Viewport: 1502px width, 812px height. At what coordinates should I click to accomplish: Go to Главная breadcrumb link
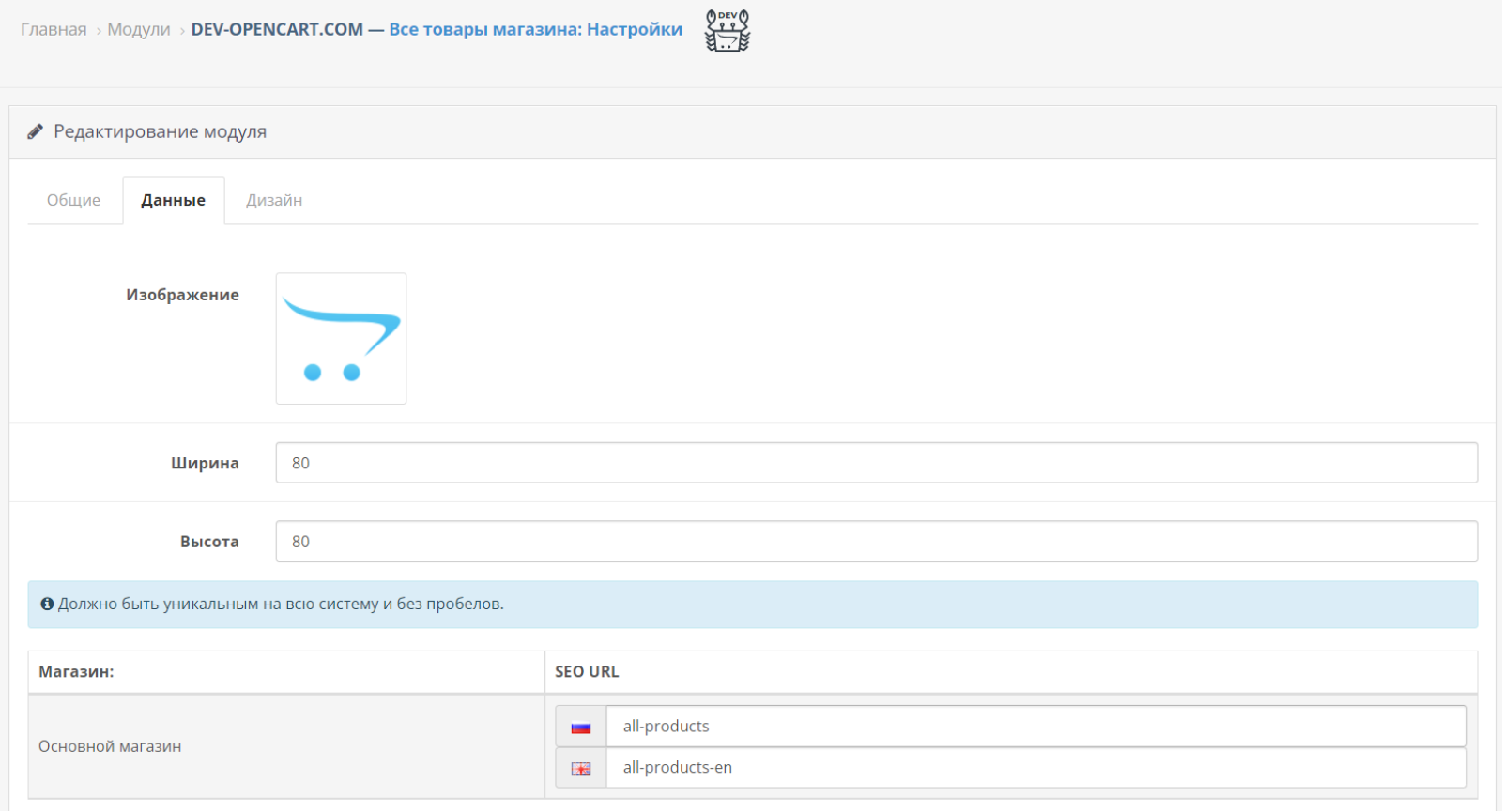coord(54,29)
